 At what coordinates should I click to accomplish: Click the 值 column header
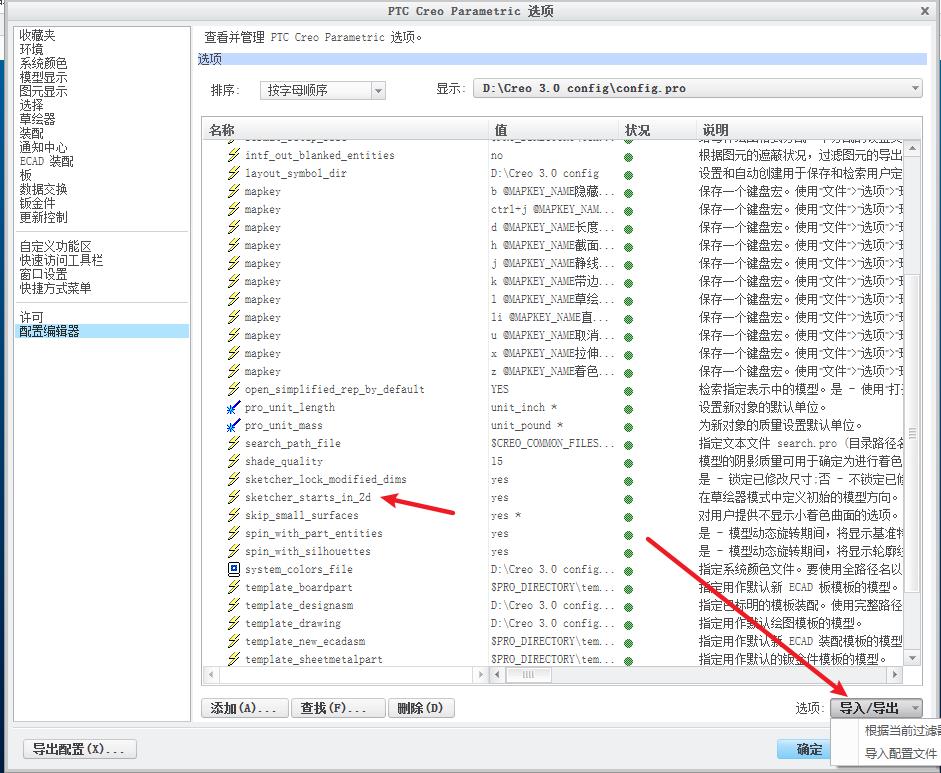coord(553,130)
